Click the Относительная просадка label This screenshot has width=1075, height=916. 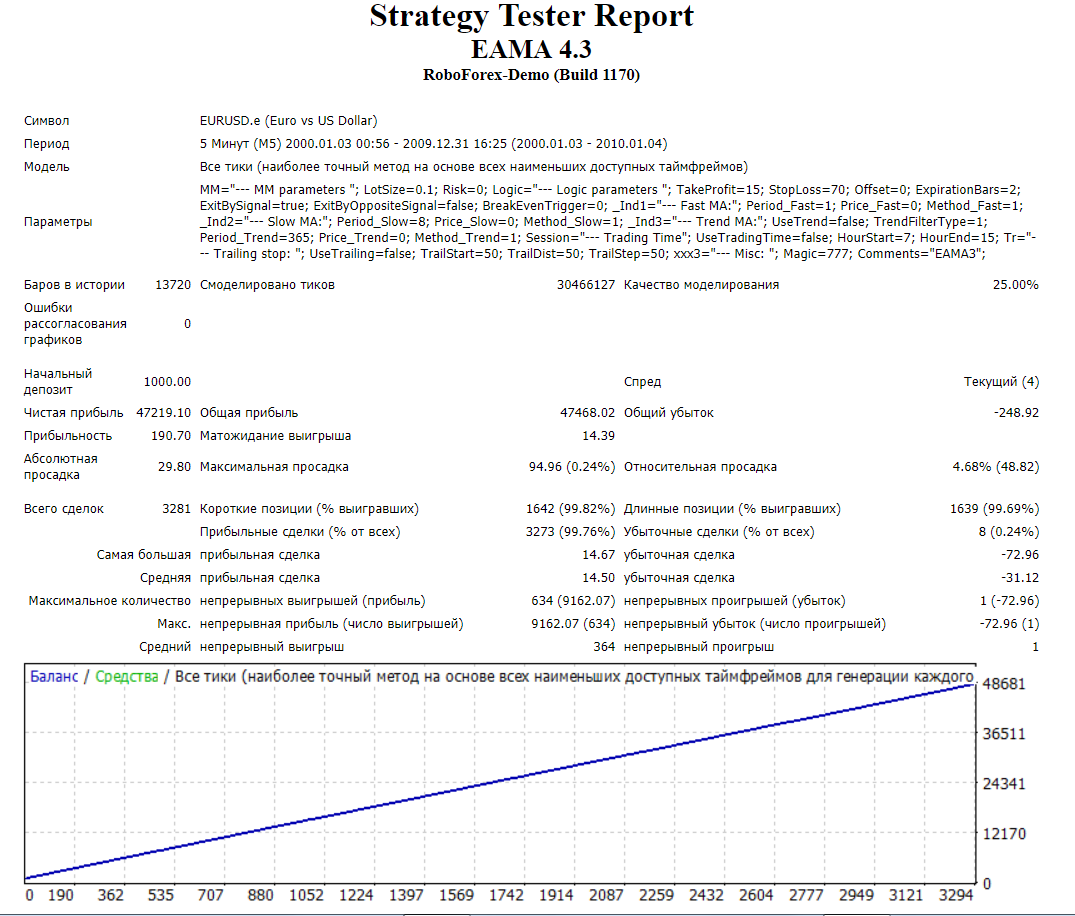click(700, 467)
